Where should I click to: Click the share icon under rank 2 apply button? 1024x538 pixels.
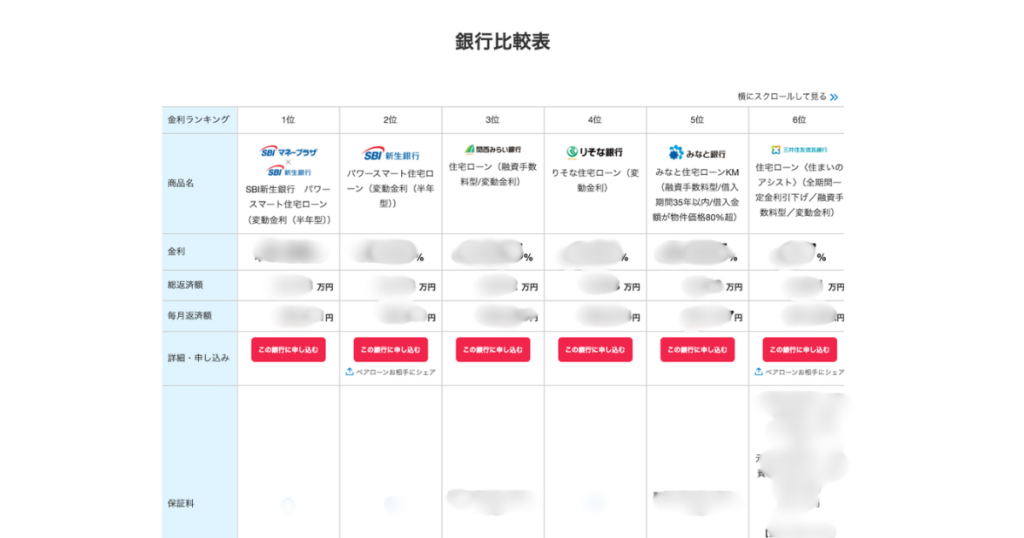point(349,372)
